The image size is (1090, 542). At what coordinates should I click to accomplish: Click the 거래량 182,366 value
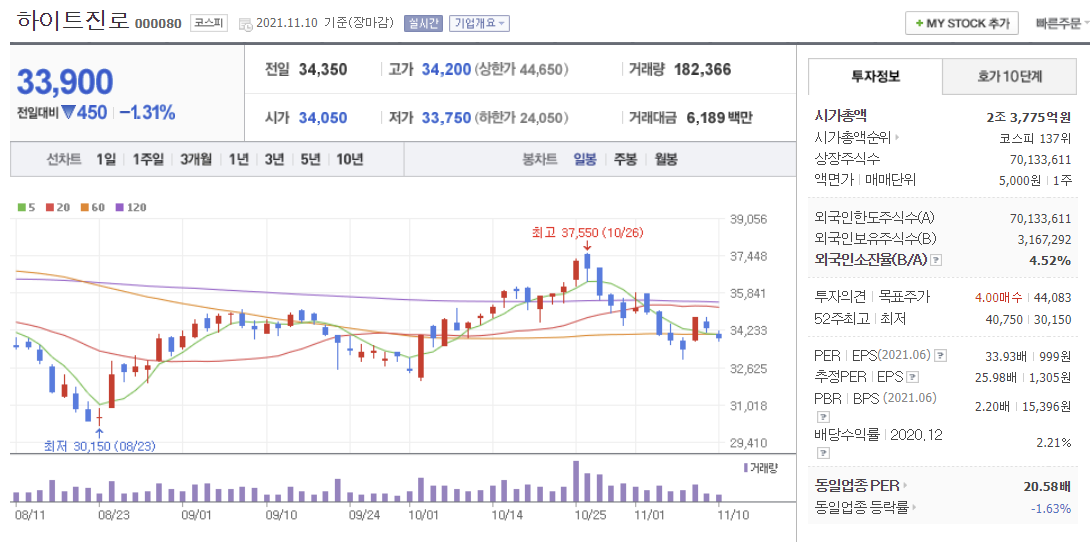703,69
